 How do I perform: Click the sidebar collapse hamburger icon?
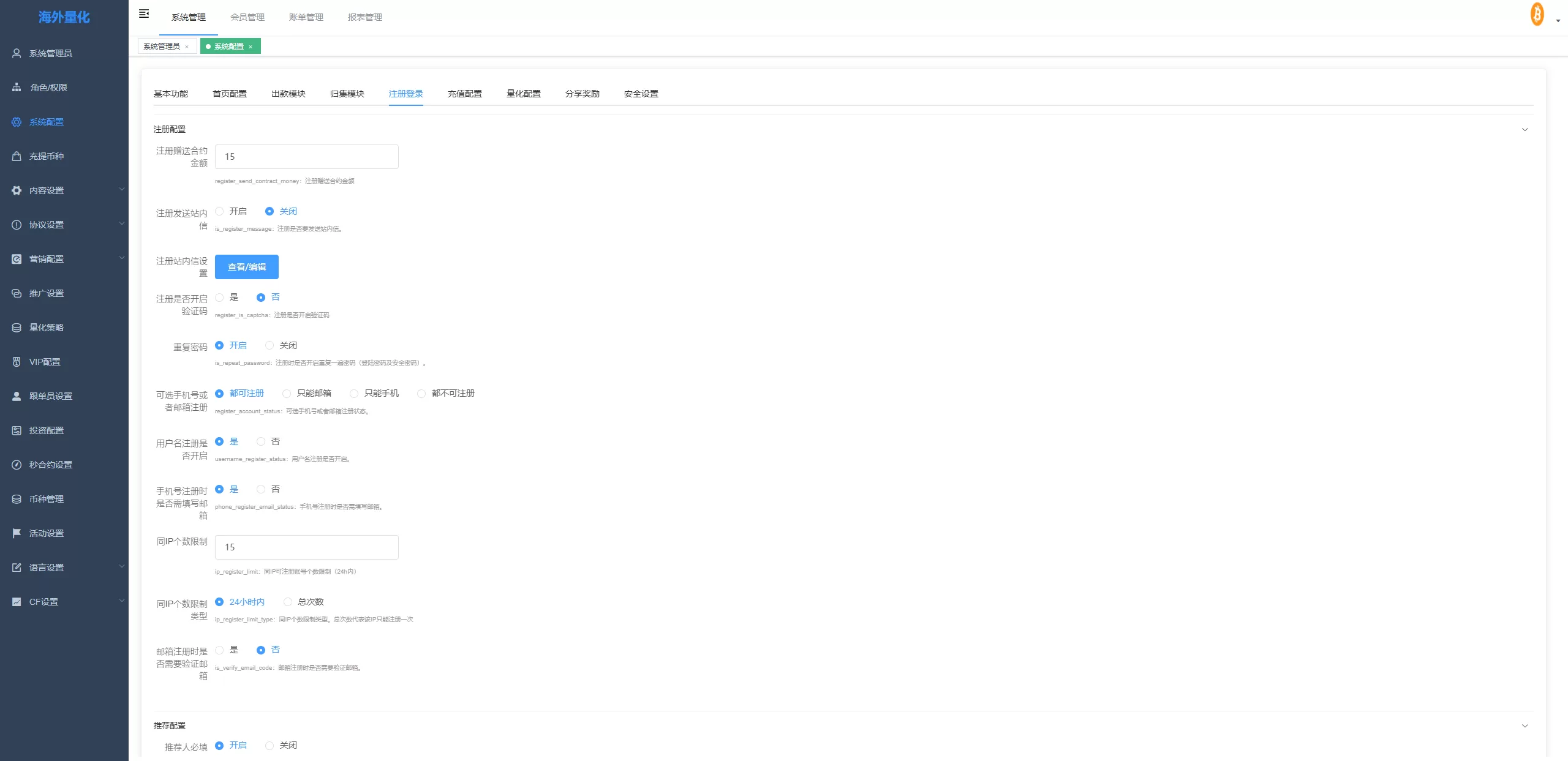pyautogui.click(x=144, y=13)
